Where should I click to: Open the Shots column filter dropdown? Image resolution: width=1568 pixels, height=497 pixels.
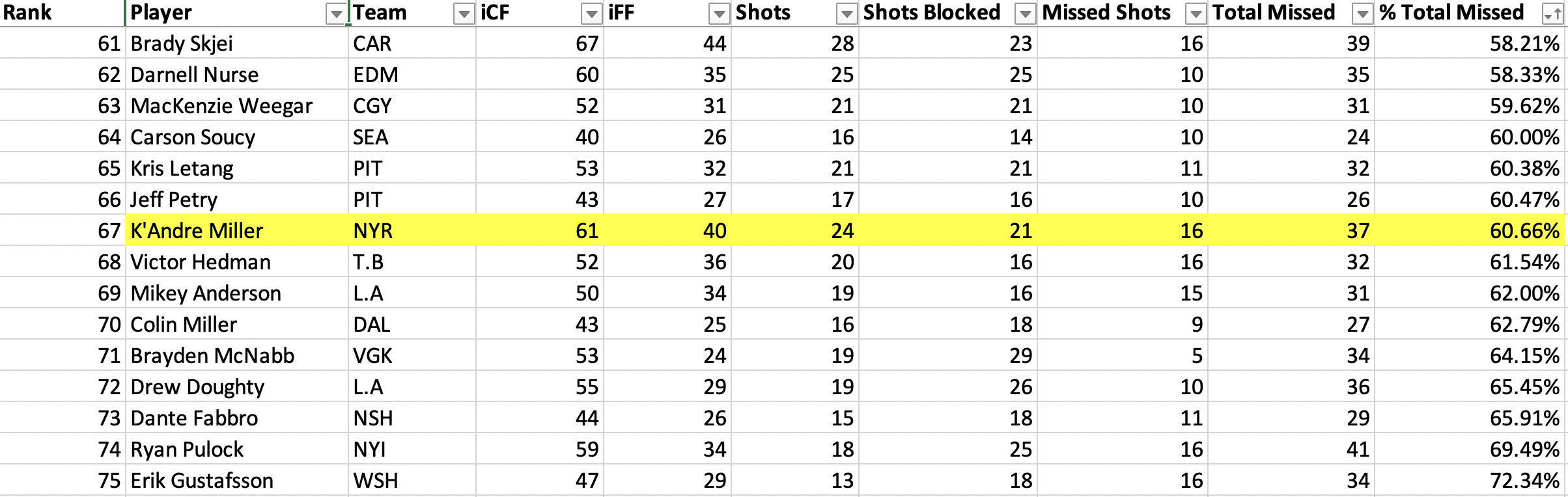tap(847, 14)
